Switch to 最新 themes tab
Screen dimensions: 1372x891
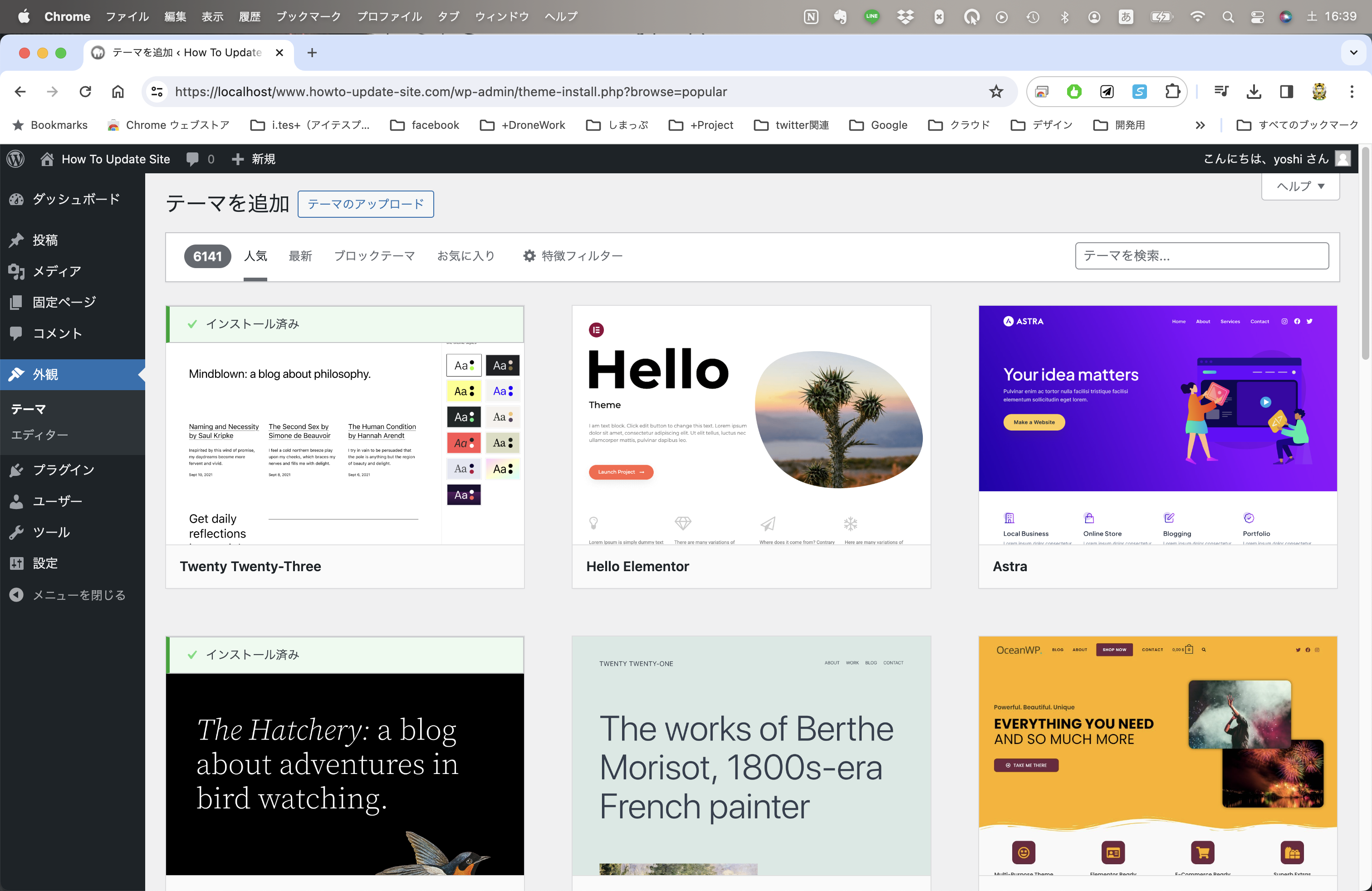point(300,256)
